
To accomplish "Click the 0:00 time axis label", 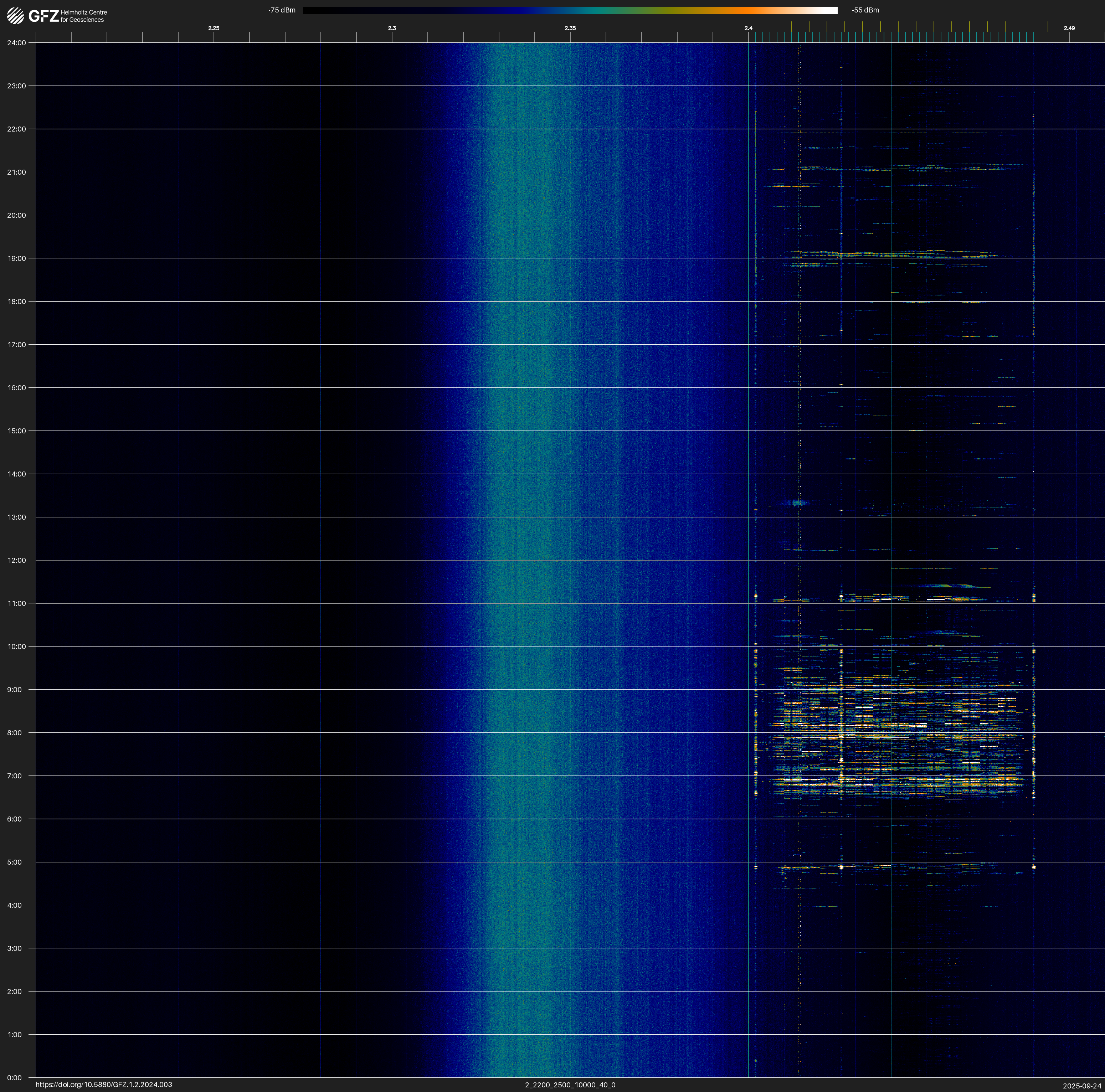I will tap(14, 1078).
